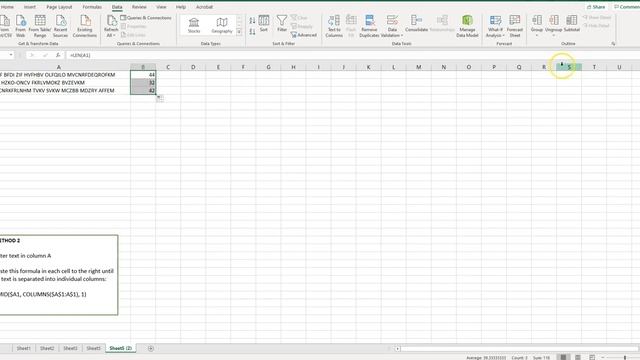Open the View ribbon tab
This screenshot has height=360, width=640.
point(161,7)
